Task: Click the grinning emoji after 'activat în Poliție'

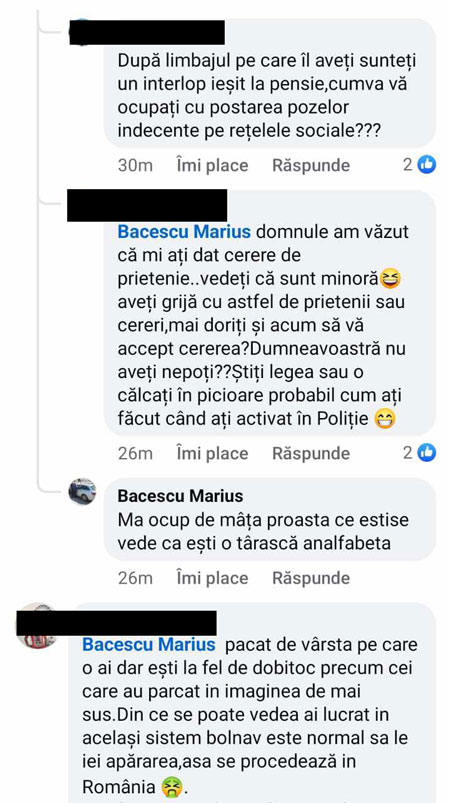Action: [383, 419]
